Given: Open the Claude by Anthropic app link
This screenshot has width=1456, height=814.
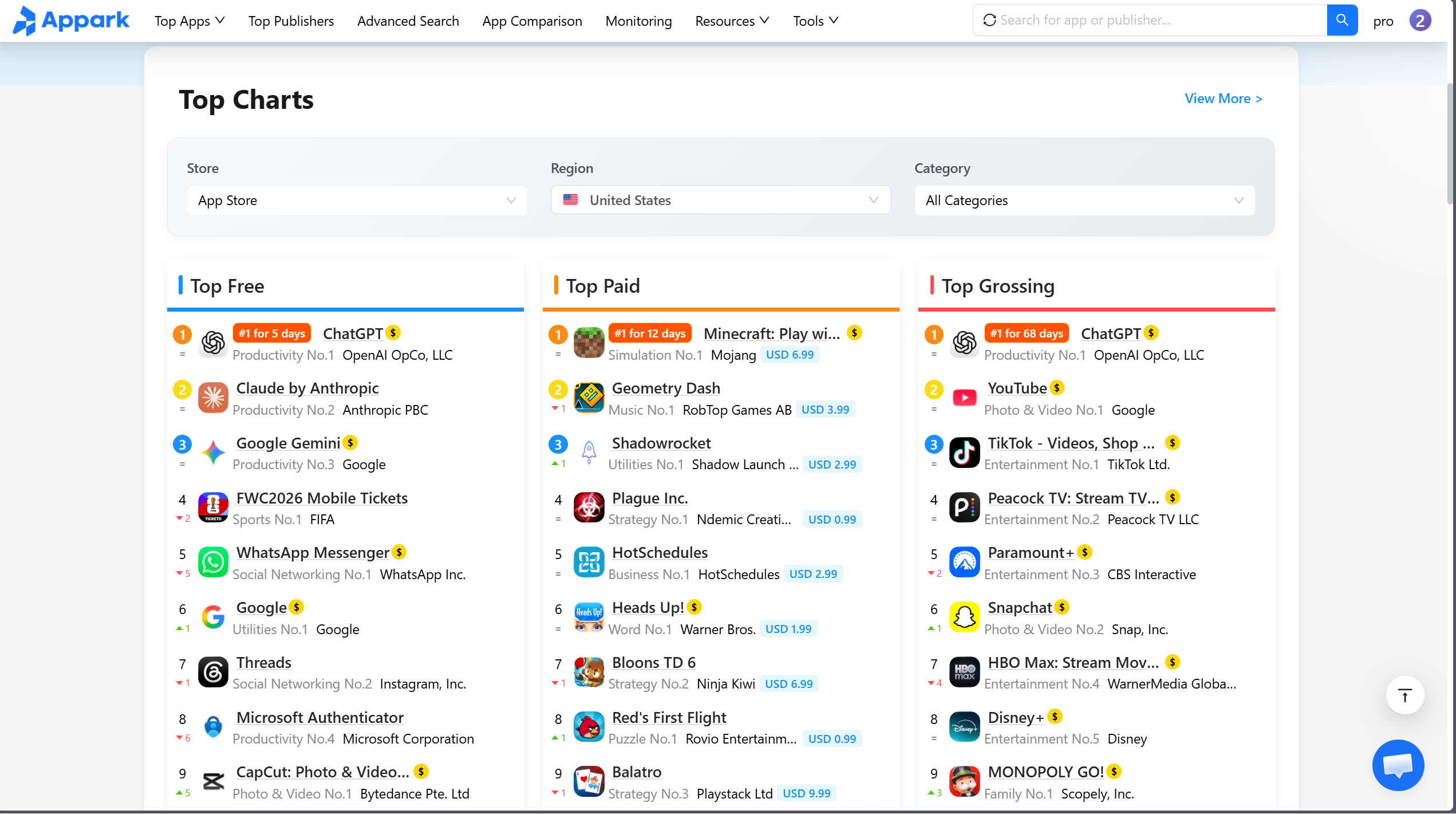Looking at the screenshot, I should 307,388.
